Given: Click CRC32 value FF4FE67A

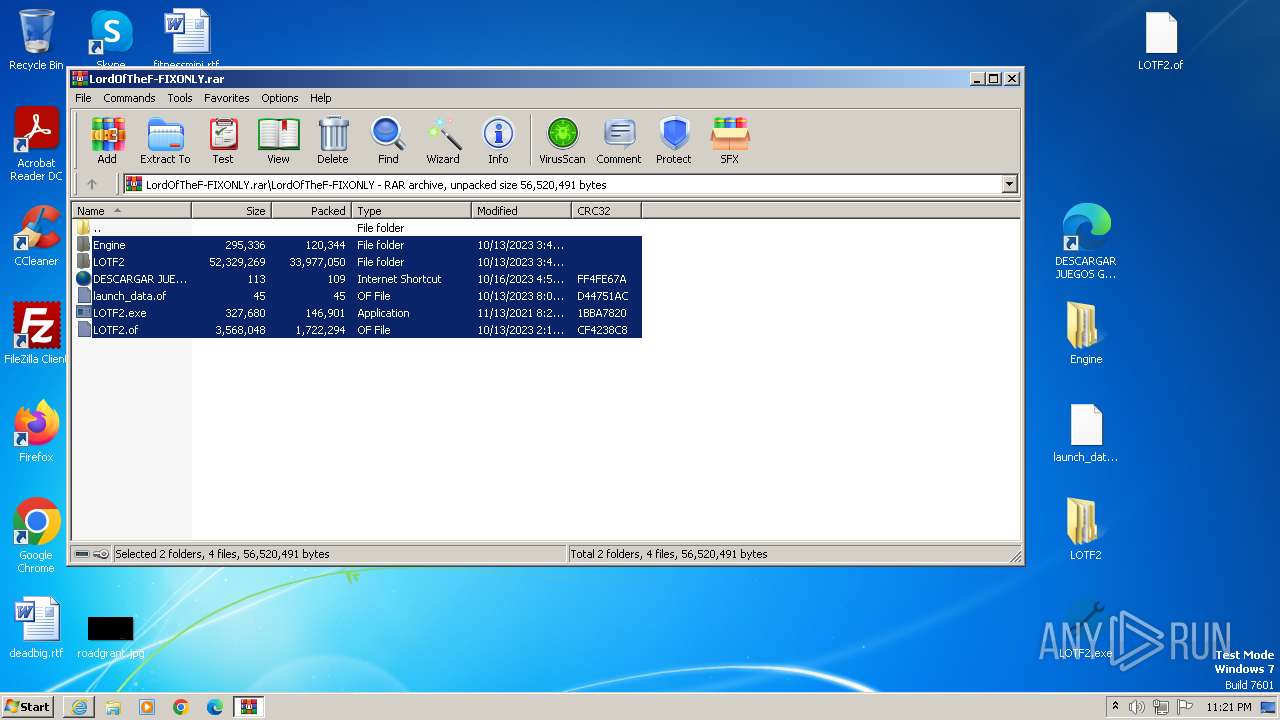Looking at the screenshot, I should click(x=602, y=279).
